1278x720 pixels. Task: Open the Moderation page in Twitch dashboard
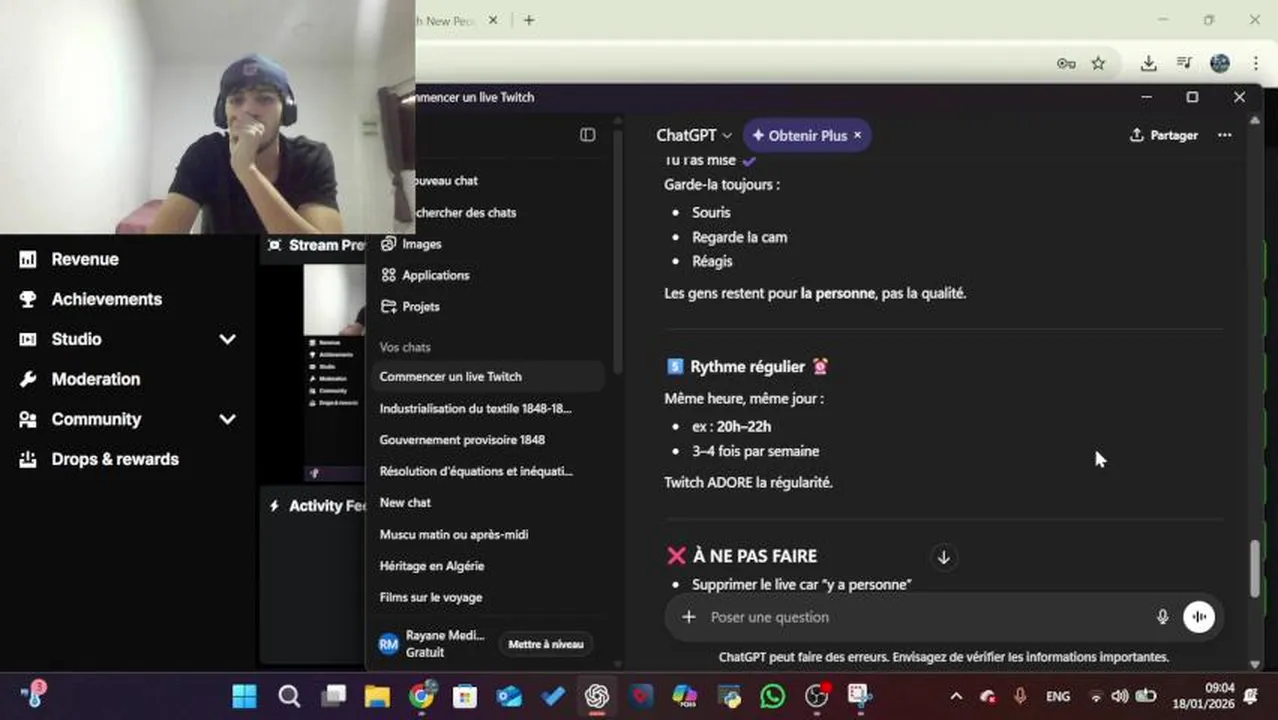[96, 379]
